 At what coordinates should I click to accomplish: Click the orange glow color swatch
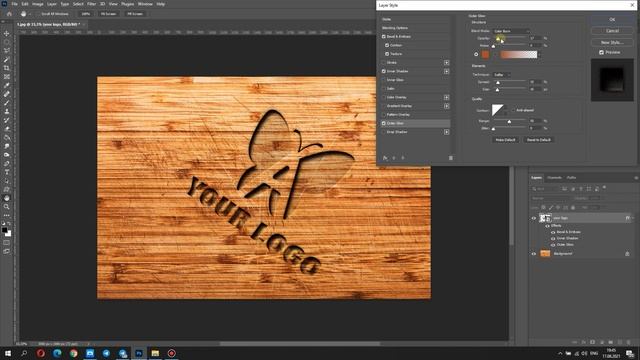click(485, 54)
